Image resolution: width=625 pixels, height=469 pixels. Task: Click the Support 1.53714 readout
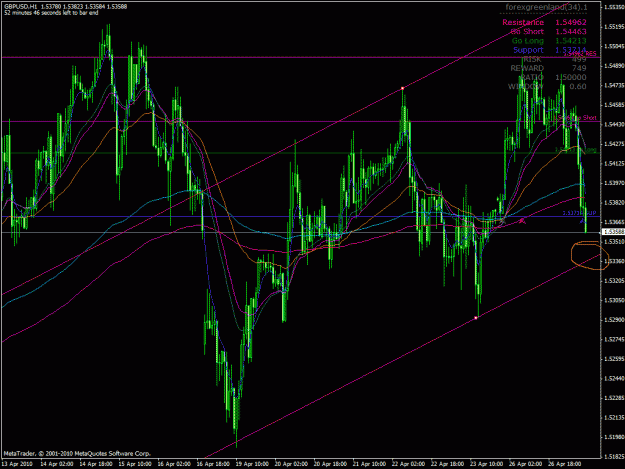coord(550,50)
